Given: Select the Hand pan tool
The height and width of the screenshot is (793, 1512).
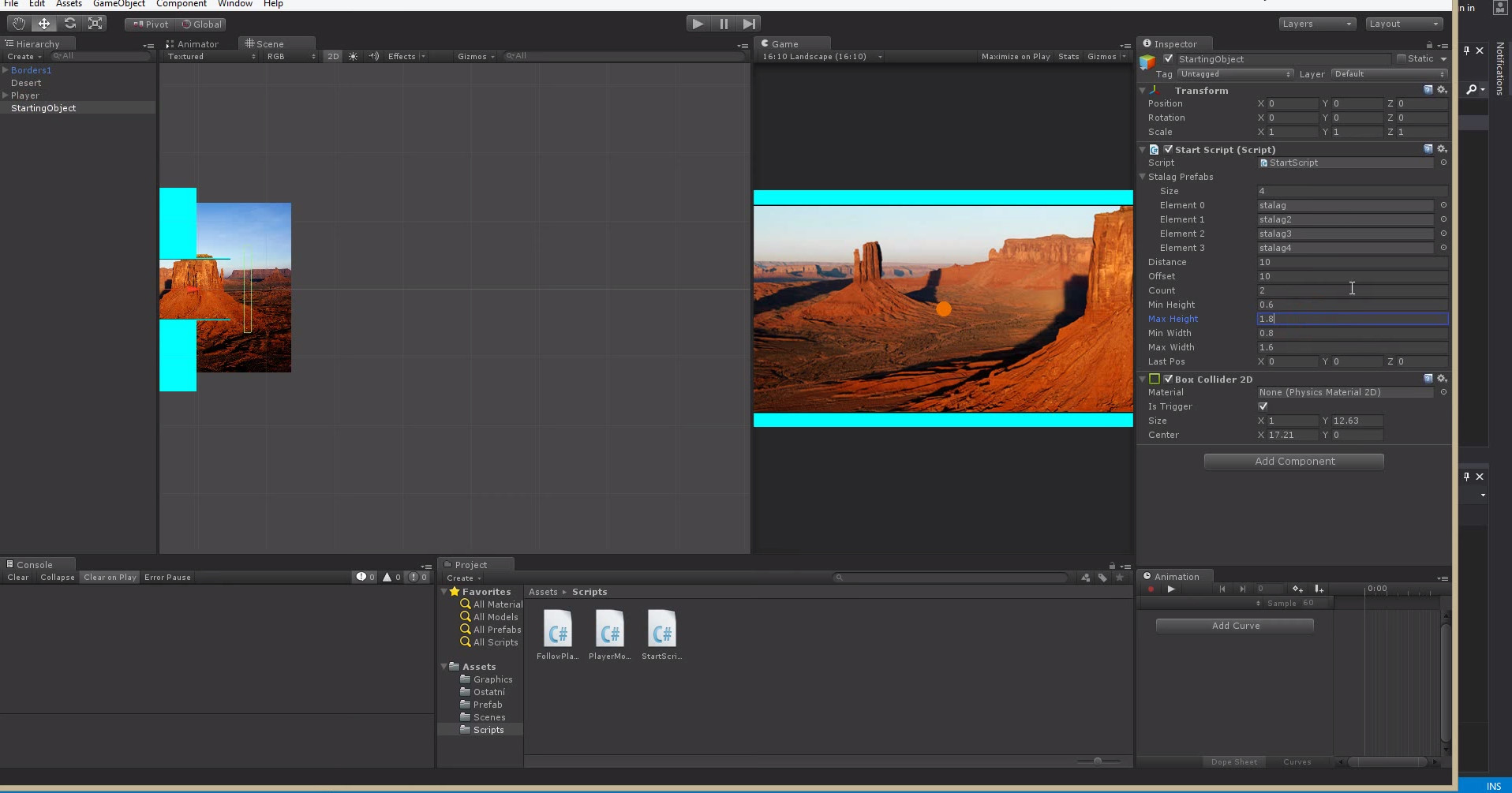Looking at the screenshot, I should [18, 23].
